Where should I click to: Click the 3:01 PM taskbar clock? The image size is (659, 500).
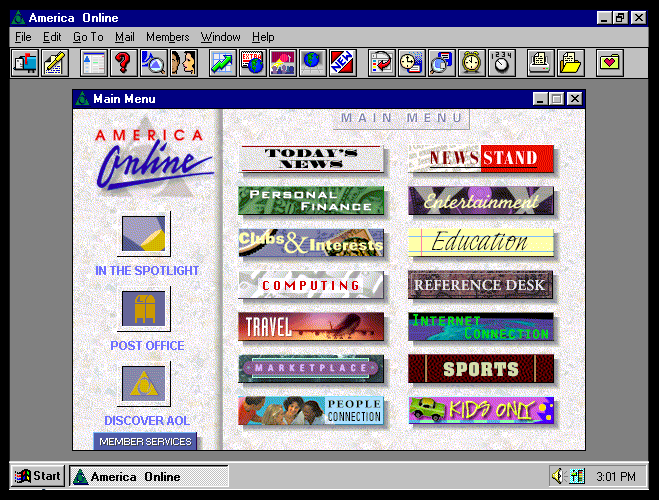pyautogui.click(x=616, y=476)
